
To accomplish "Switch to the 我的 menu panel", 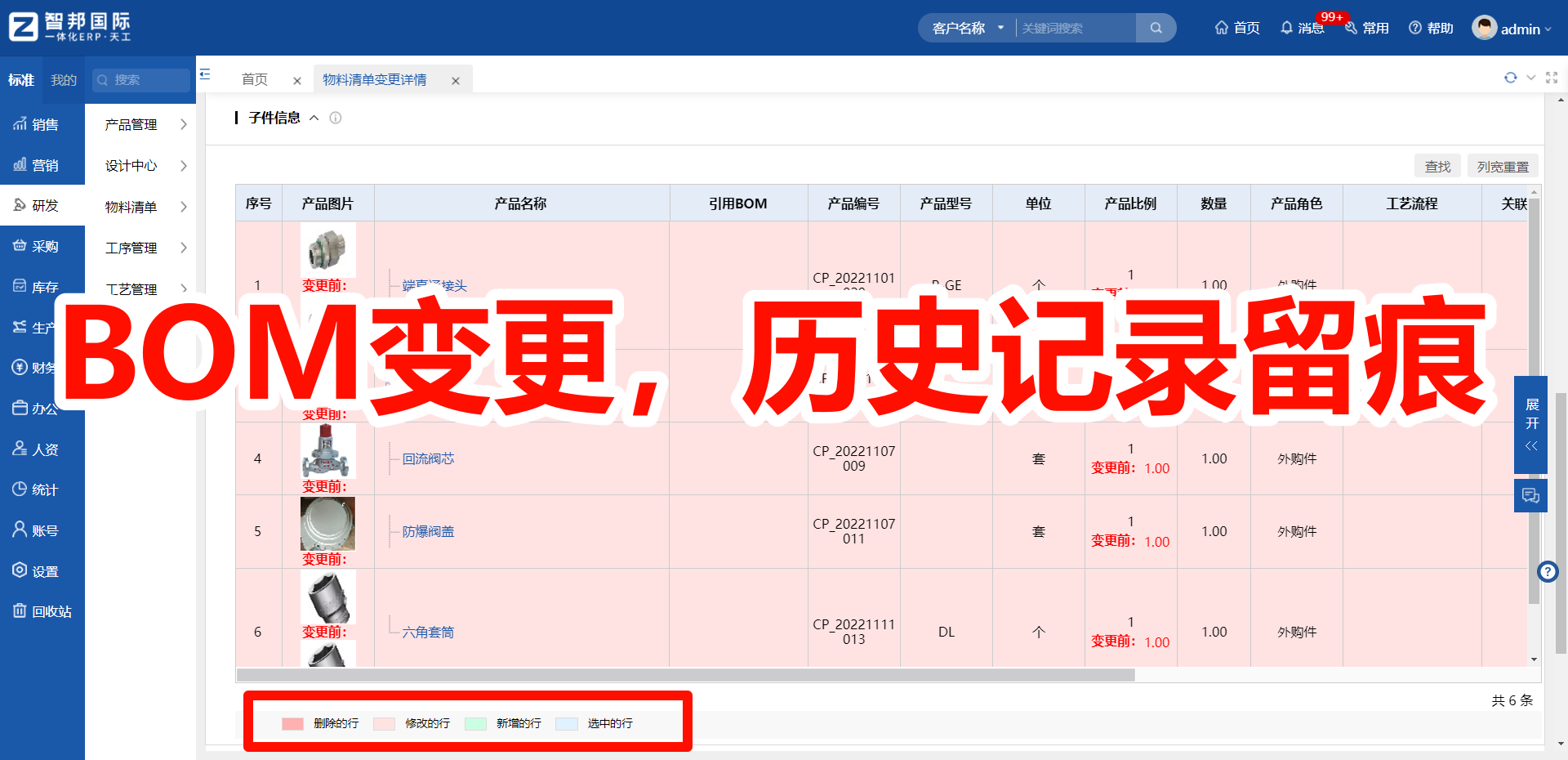I will 64,79.
